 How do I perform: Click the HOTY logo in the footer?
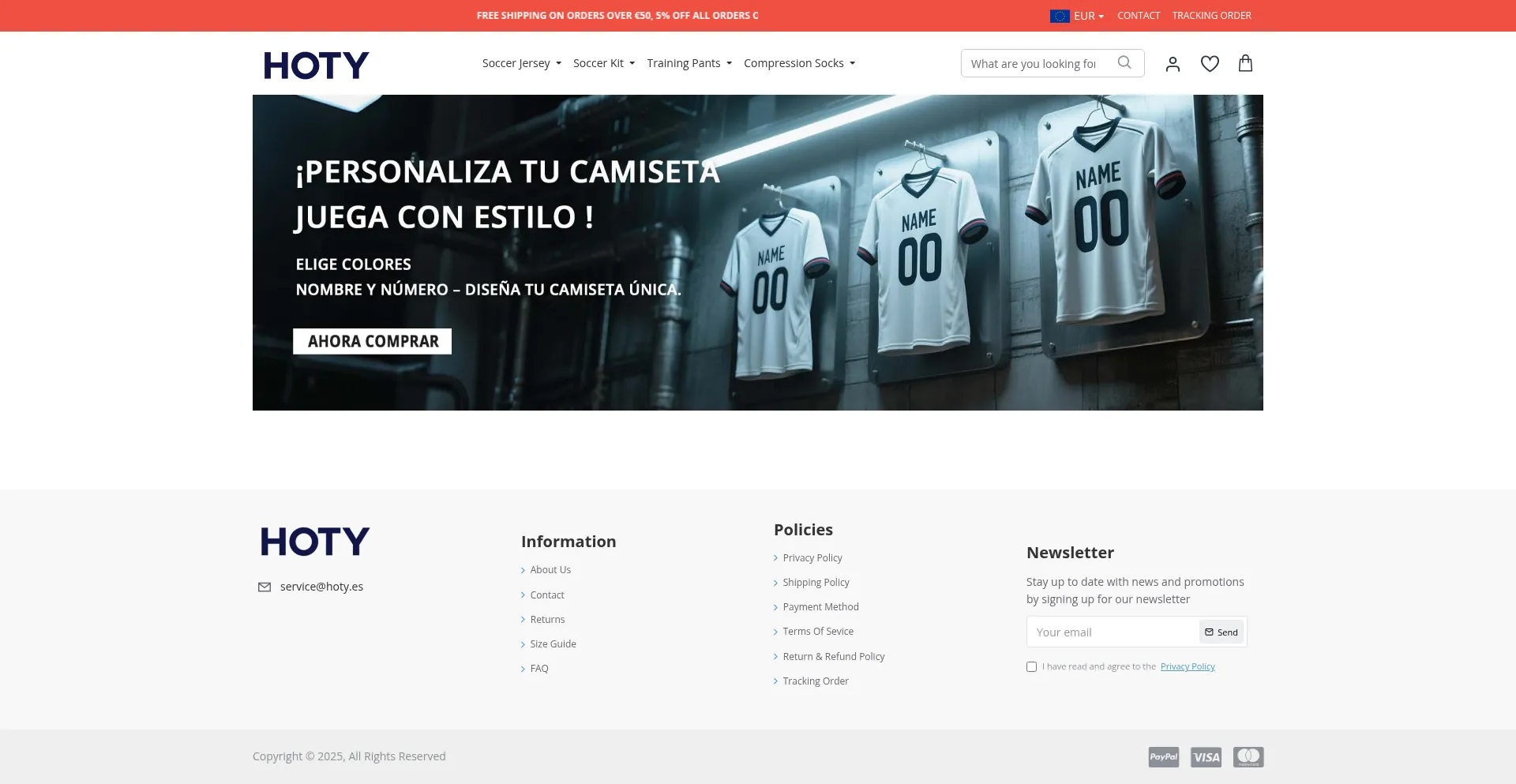tap(315, 542)
